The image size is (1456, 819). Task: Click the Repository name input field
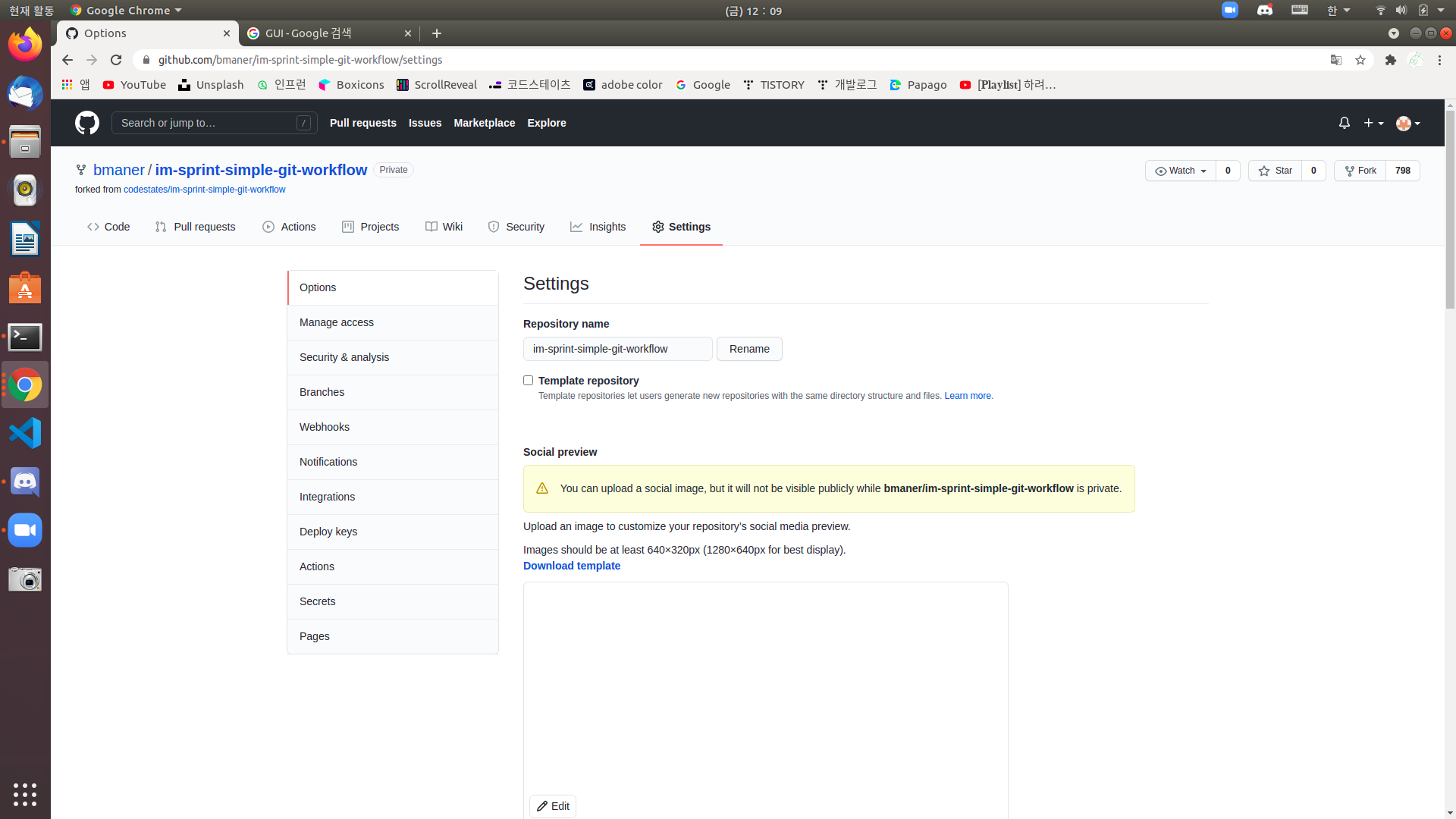tap(617, 349)
